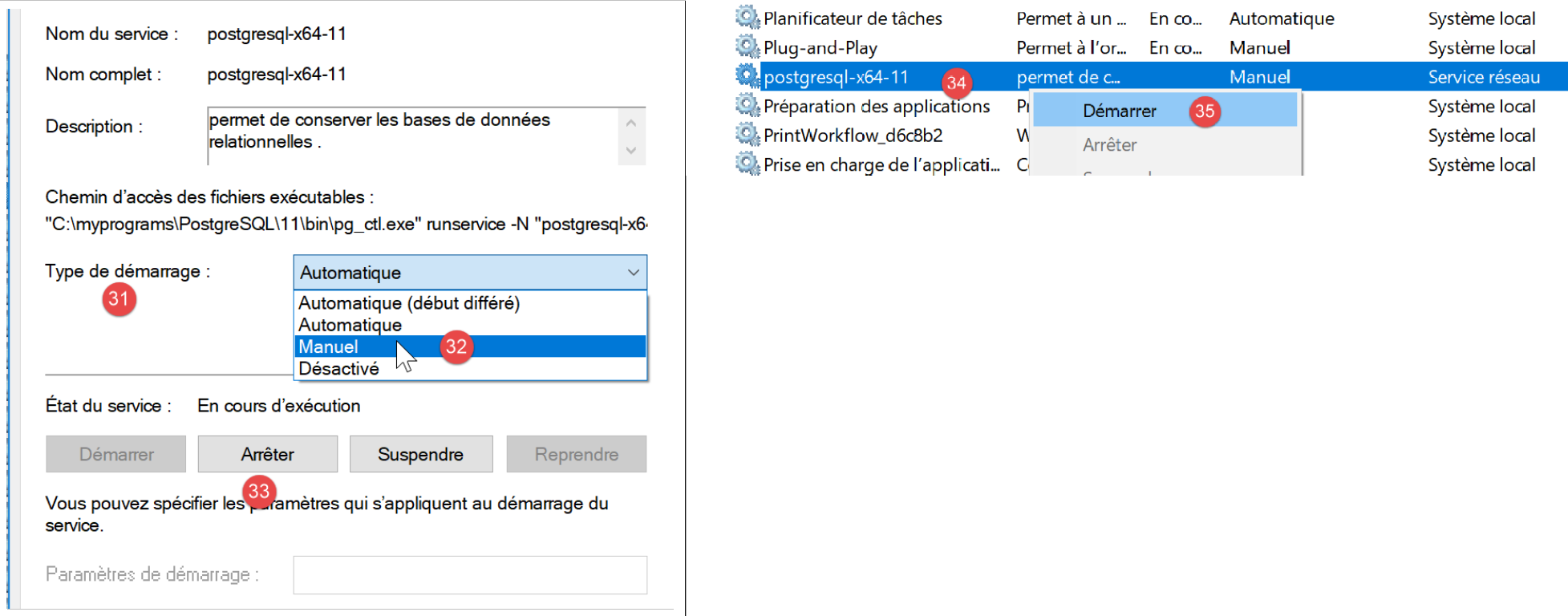Choose Démarrer in the context menu

(1119, 111)
